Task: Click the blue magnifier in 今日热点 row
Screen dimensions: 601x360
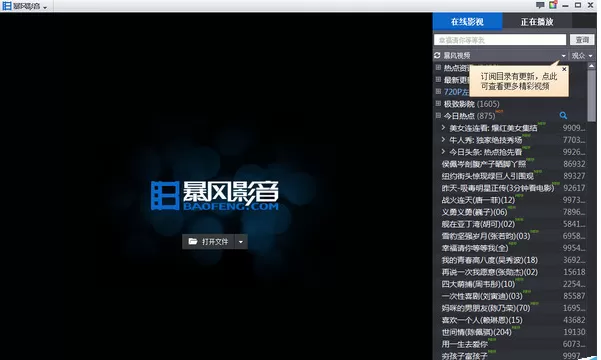Action: [x=563, y=115]
